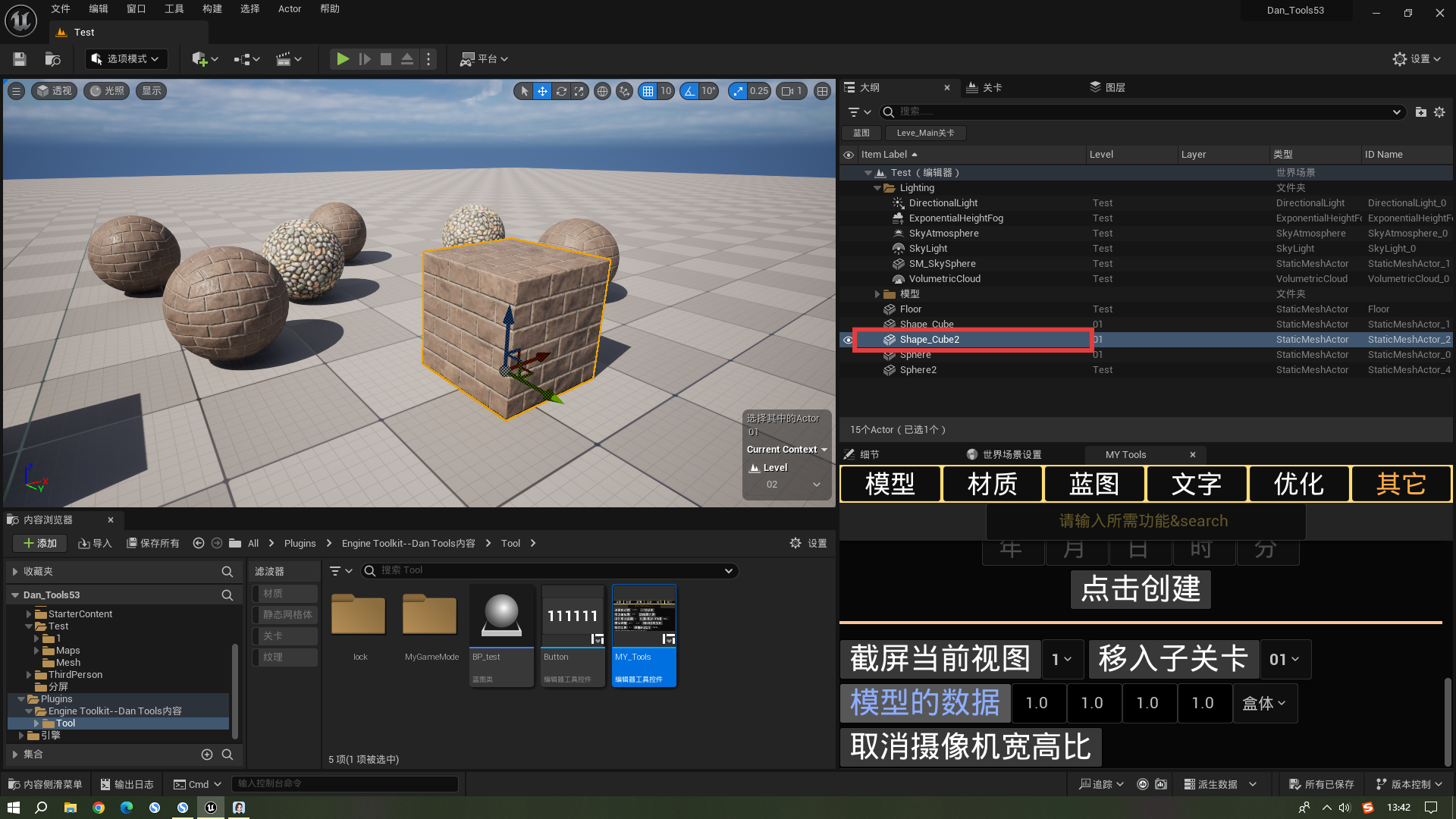The height and width of the screenshot is (819, 1456).
Task: Open the cinematics clapperboard menu
Action: [x=289, y=59]
